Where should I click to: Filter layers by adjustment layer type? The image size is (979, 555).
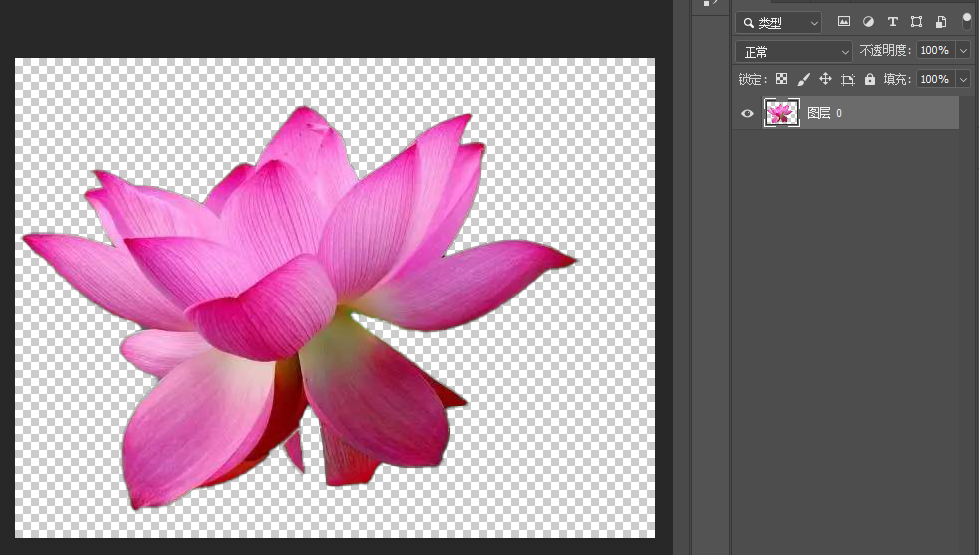(x=868, y=22)
